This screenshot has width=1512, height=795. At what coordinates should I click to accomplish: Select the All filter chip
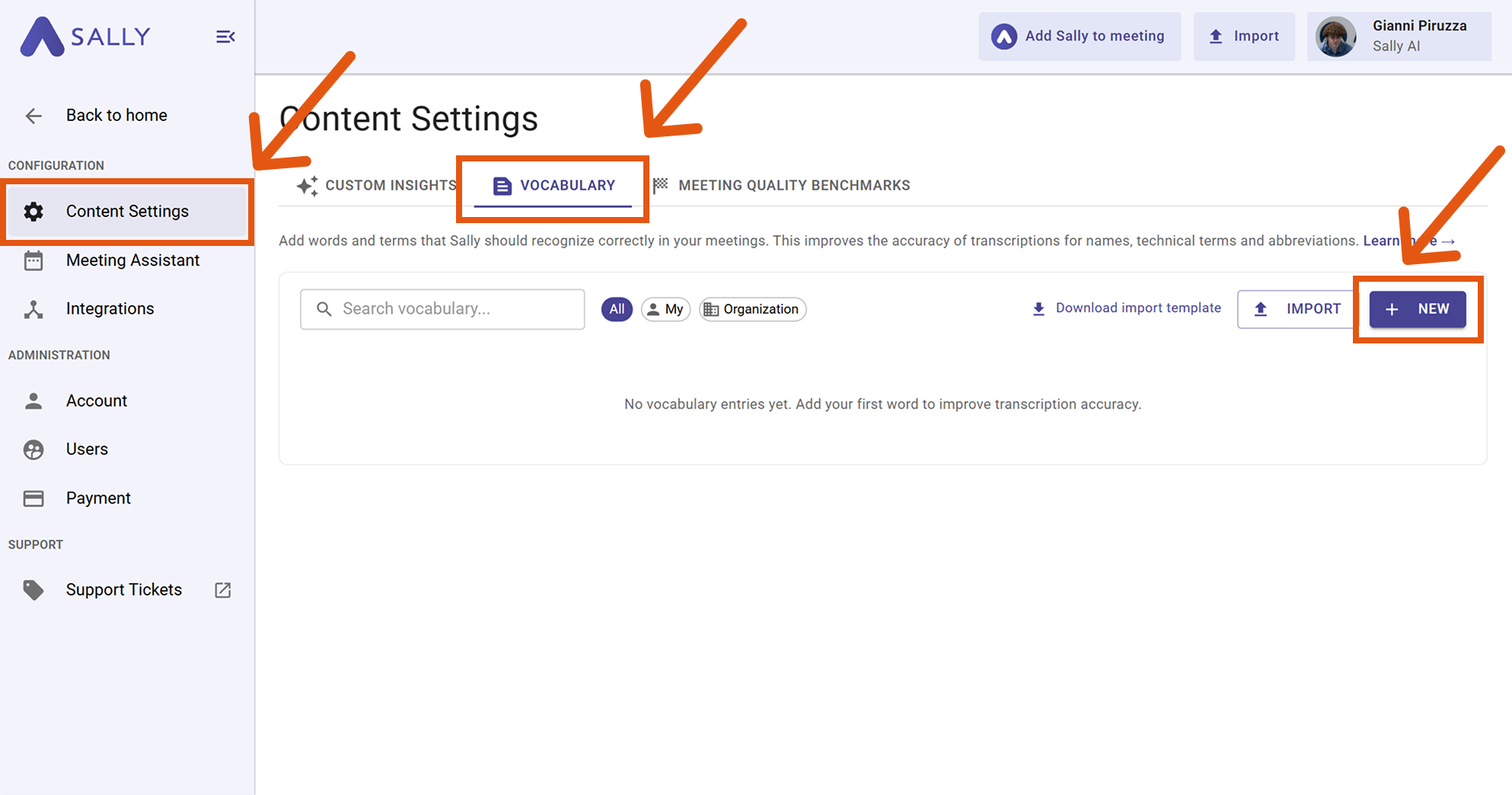tap(617, 309)
